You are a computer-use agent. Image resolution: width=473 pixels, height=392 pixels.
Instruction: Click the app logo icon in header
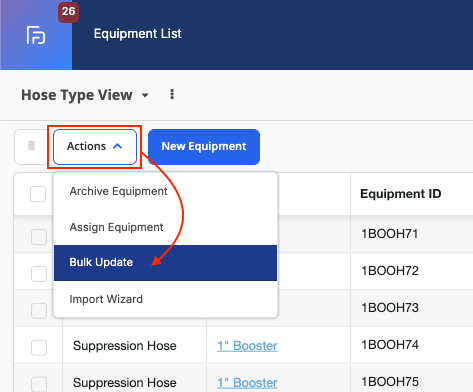tap(36, 35)
